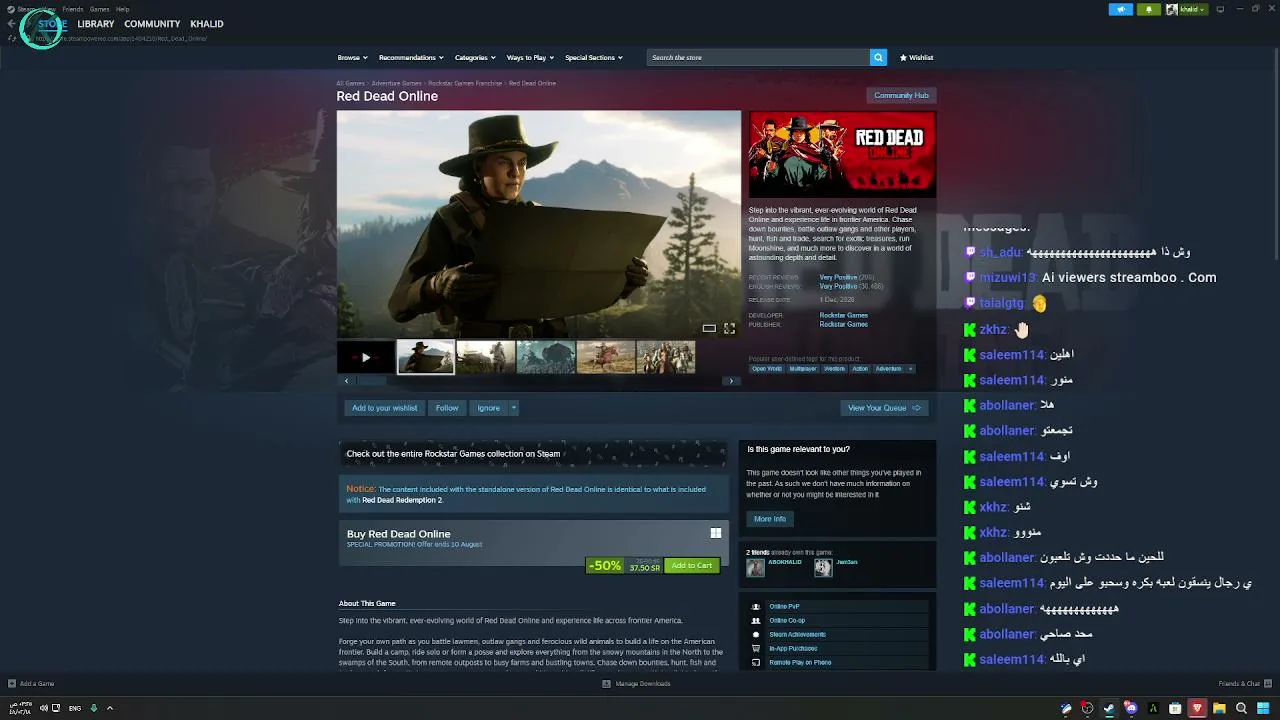Click the Remote Play on Phone icon
Image resolution: width=1280 pixels, height=720 pixels.
[756, 662]
